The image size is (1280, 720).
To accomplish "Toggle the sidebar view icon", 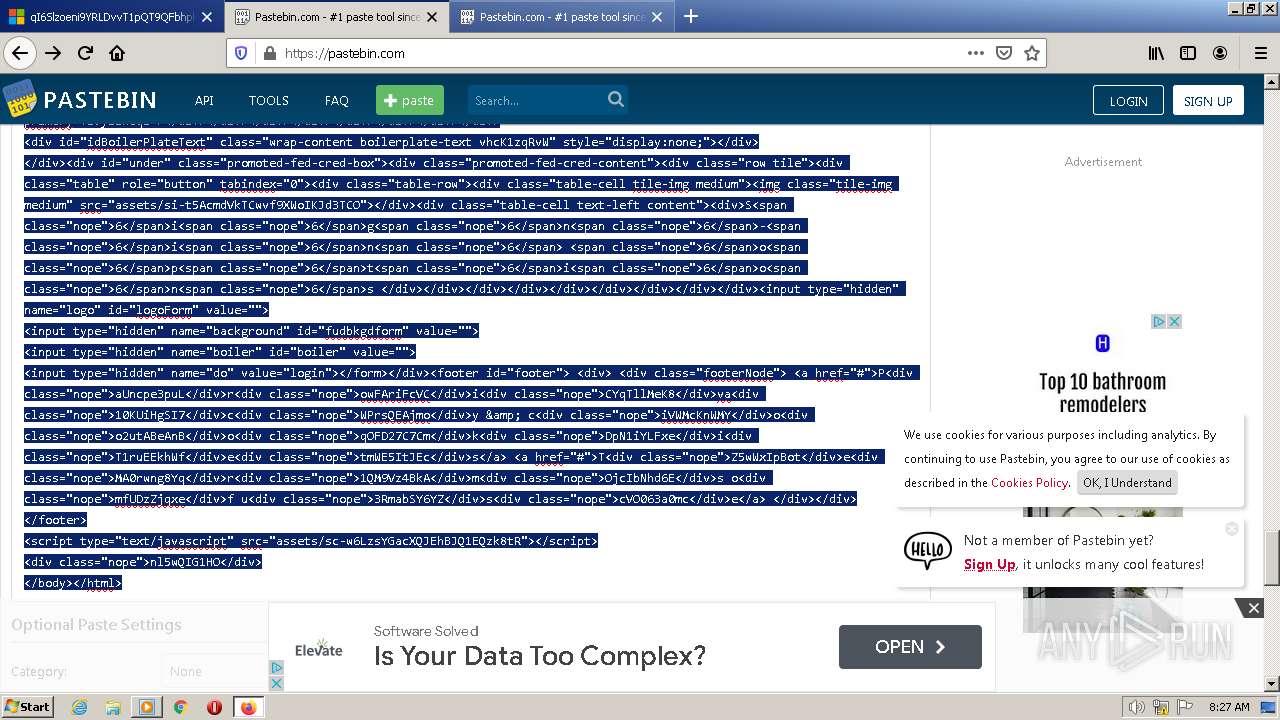I will click(x=1188, y=53).
